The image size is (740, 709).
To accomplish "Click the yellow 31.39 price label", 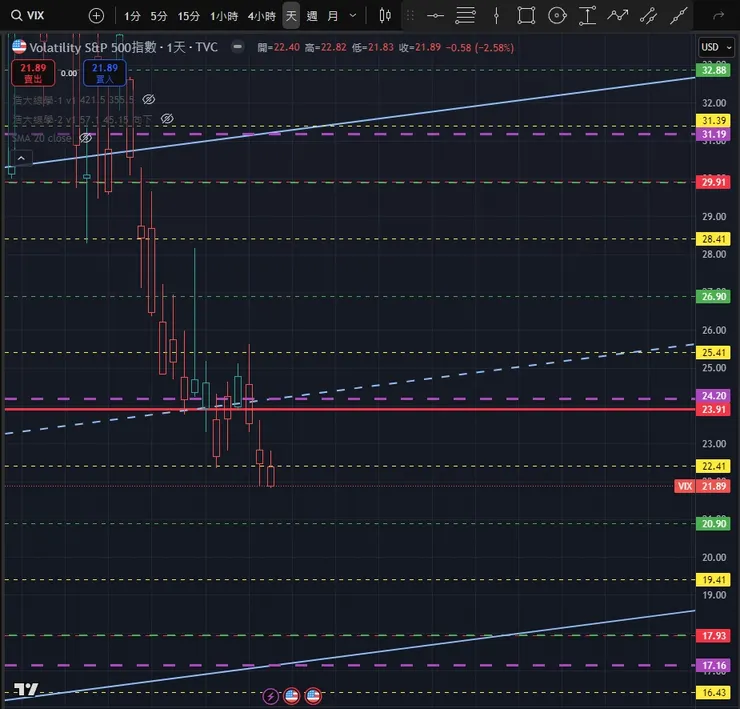I will pos(714,121).
